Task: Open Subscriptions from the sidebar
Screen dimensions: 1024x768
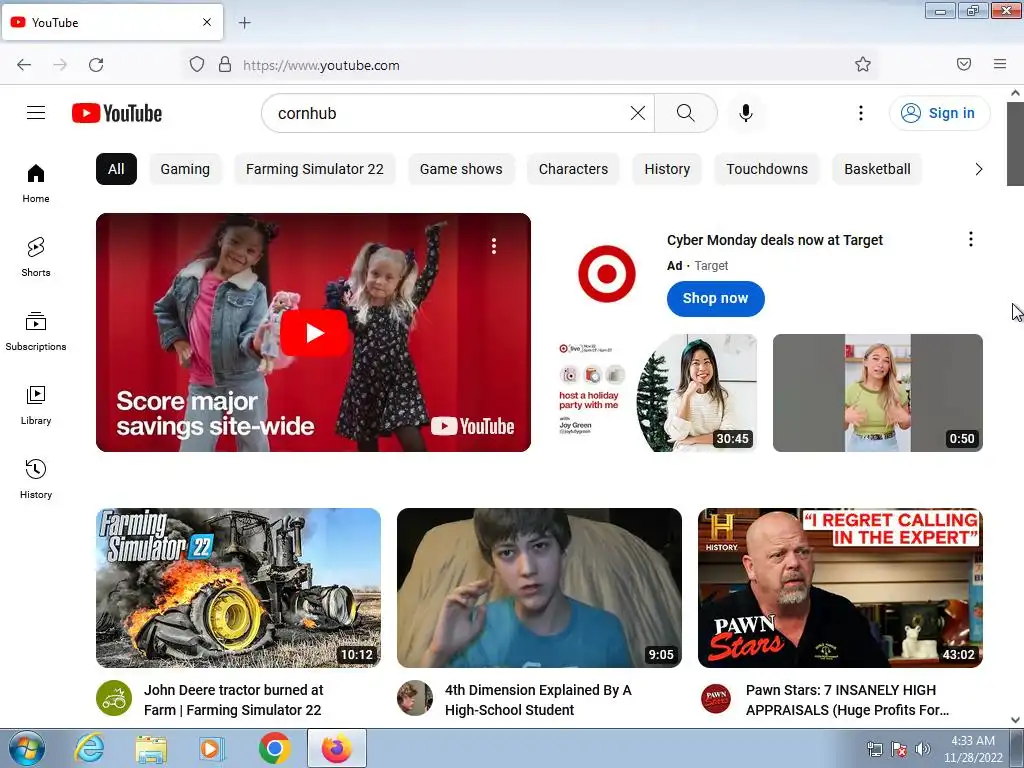Action: [x=36, y=332]
